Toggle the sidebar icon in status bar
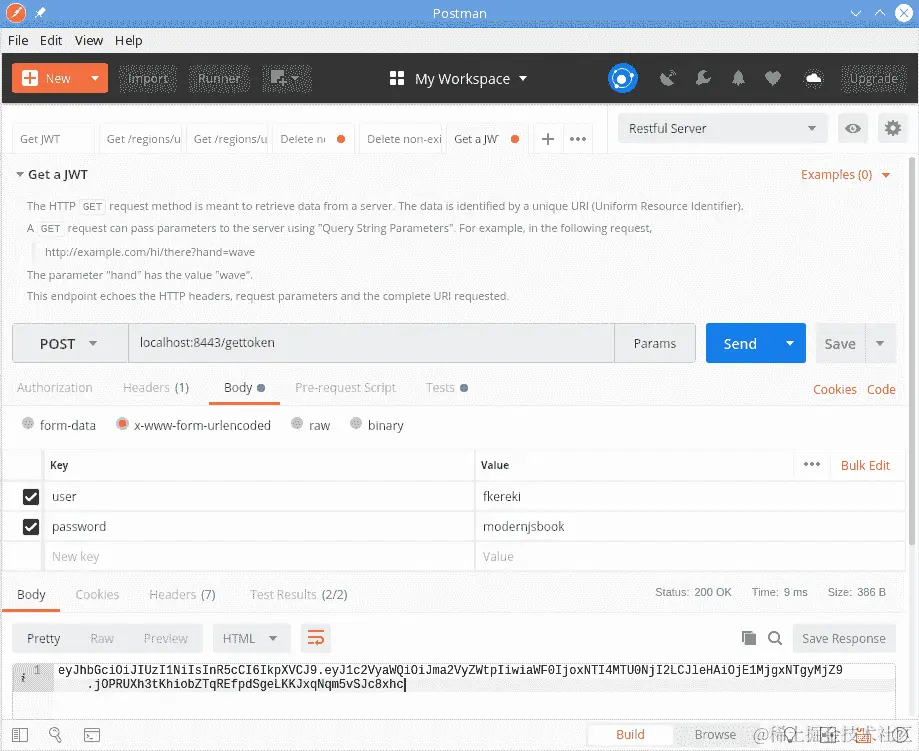This screenshot has width=919, height=751. [20, 735]
